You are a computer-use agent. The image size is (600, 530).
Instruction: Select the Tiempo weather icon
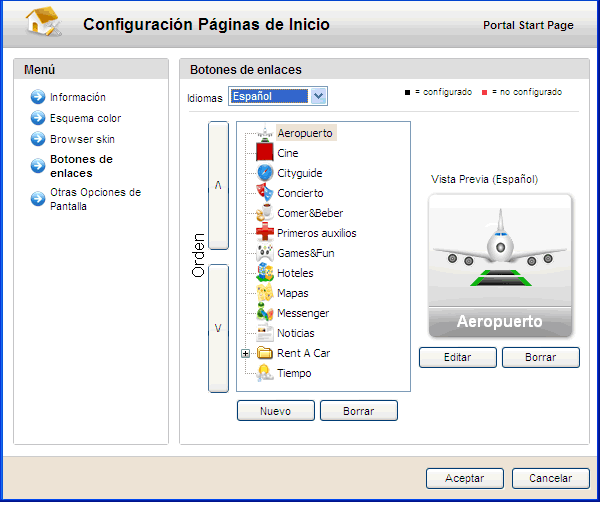tap(265, 373)
